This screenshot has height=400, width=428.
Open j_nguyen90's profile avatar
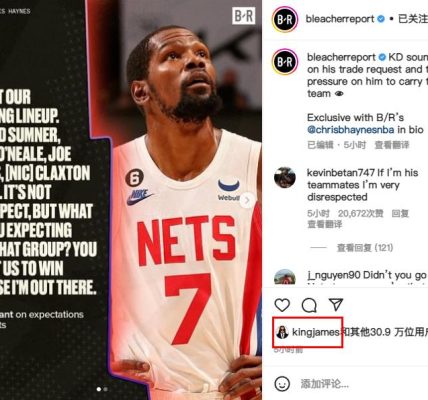point(285,277)
